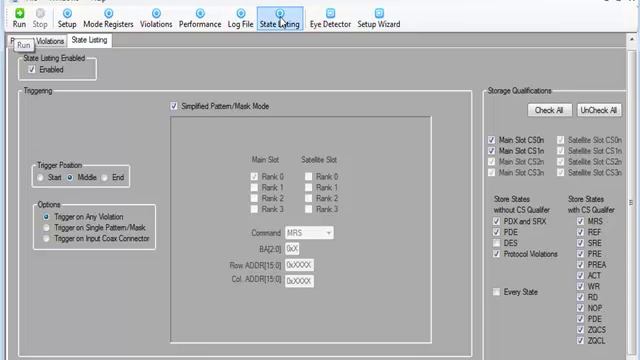Toggle Main Slot CS1n checkbox
640x360 pixels.
tap(491, 151)
